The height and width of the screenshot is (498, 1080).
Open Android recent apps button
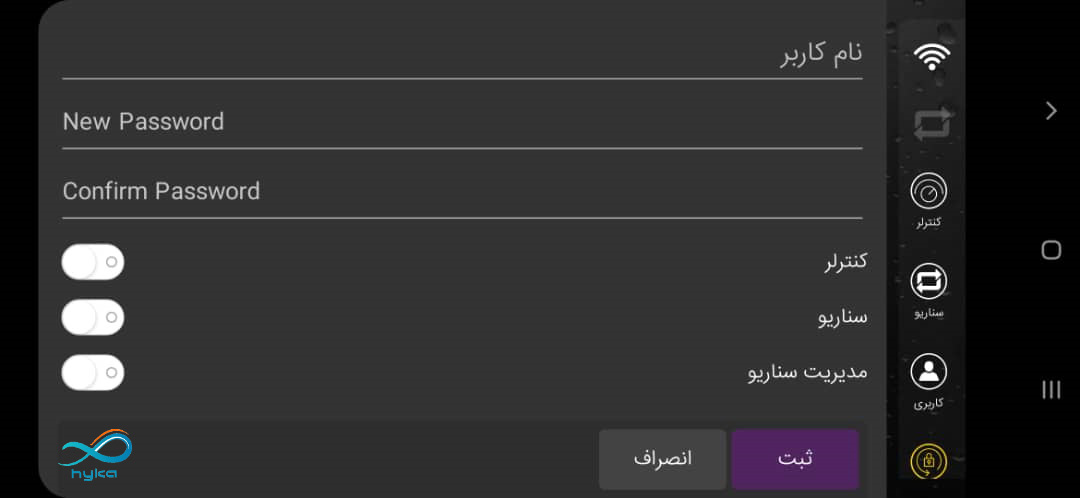[x=1051, y=389]
